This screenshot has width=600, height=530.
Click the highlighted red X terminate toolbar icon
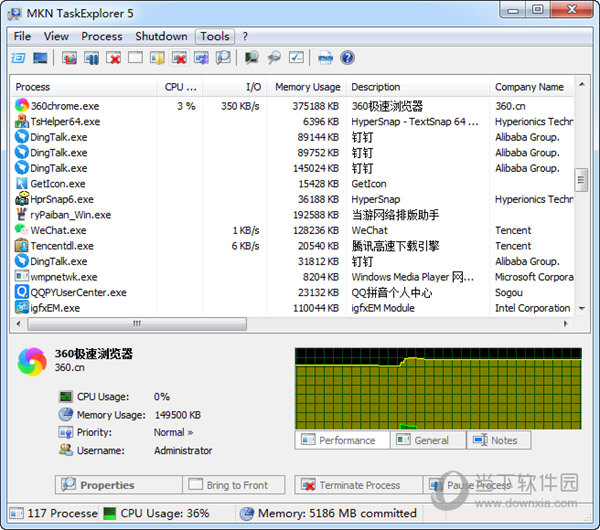(179, 58)
